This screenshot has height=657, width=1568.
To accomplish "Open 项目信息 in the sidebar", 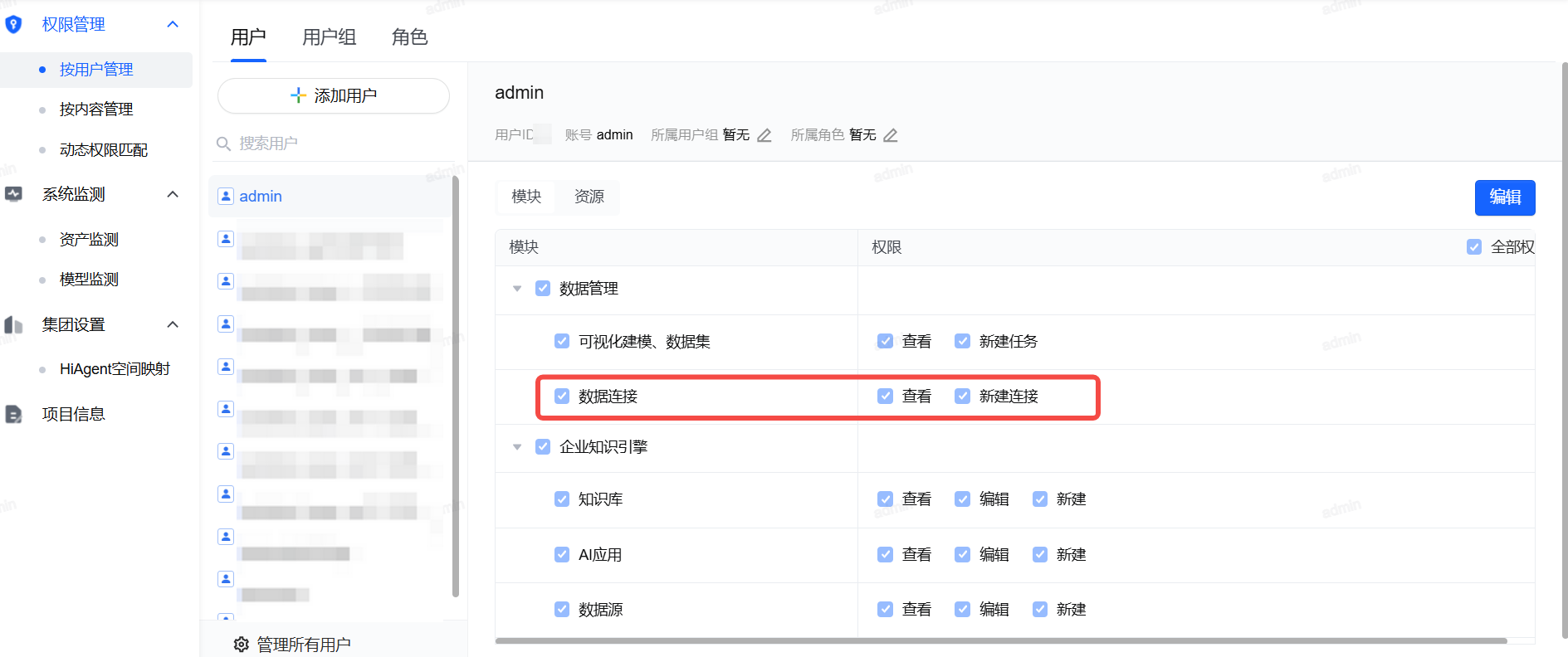I will (74, 414).
